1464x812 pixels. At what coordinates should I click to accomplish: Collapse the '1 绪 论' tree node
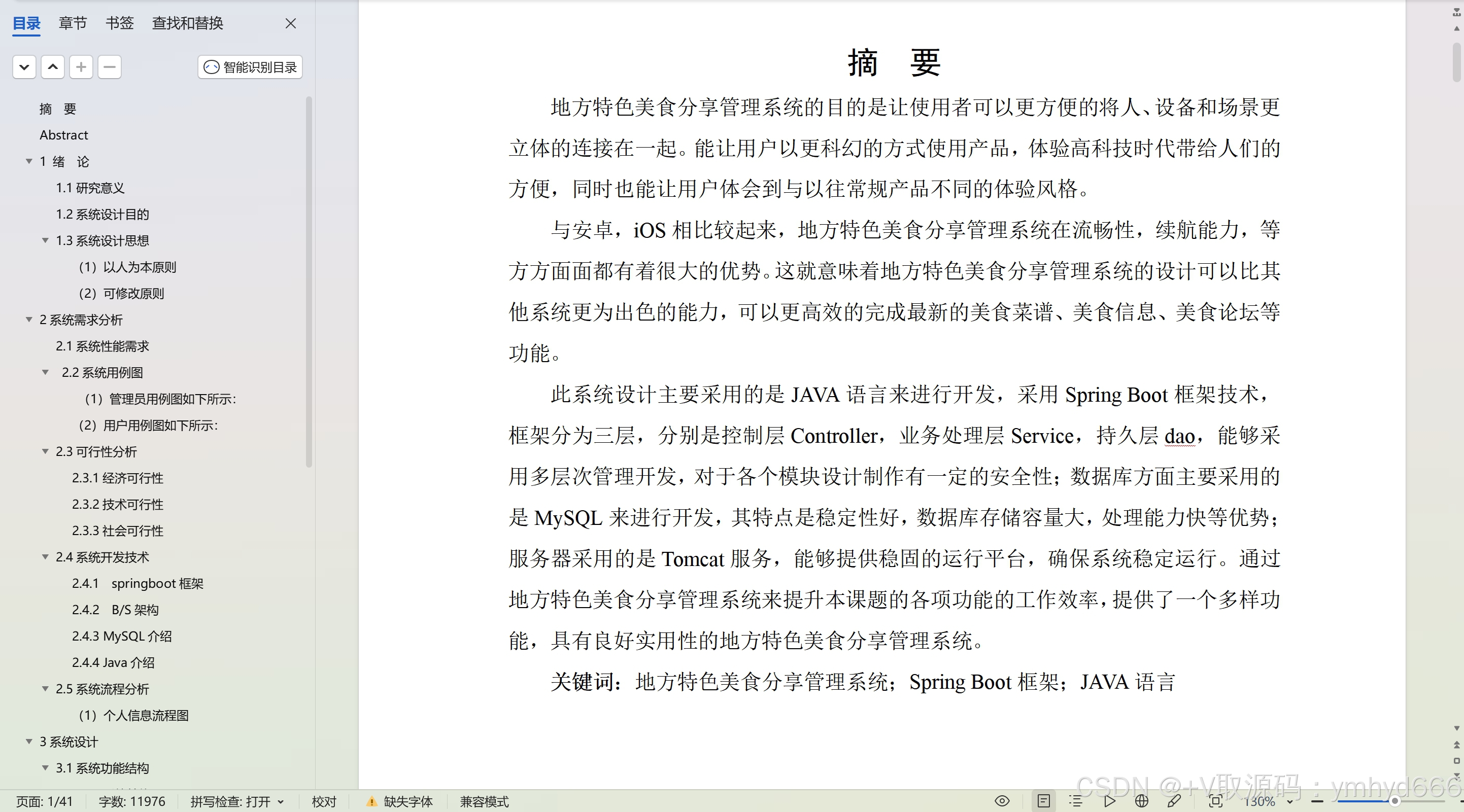[29, 161]
